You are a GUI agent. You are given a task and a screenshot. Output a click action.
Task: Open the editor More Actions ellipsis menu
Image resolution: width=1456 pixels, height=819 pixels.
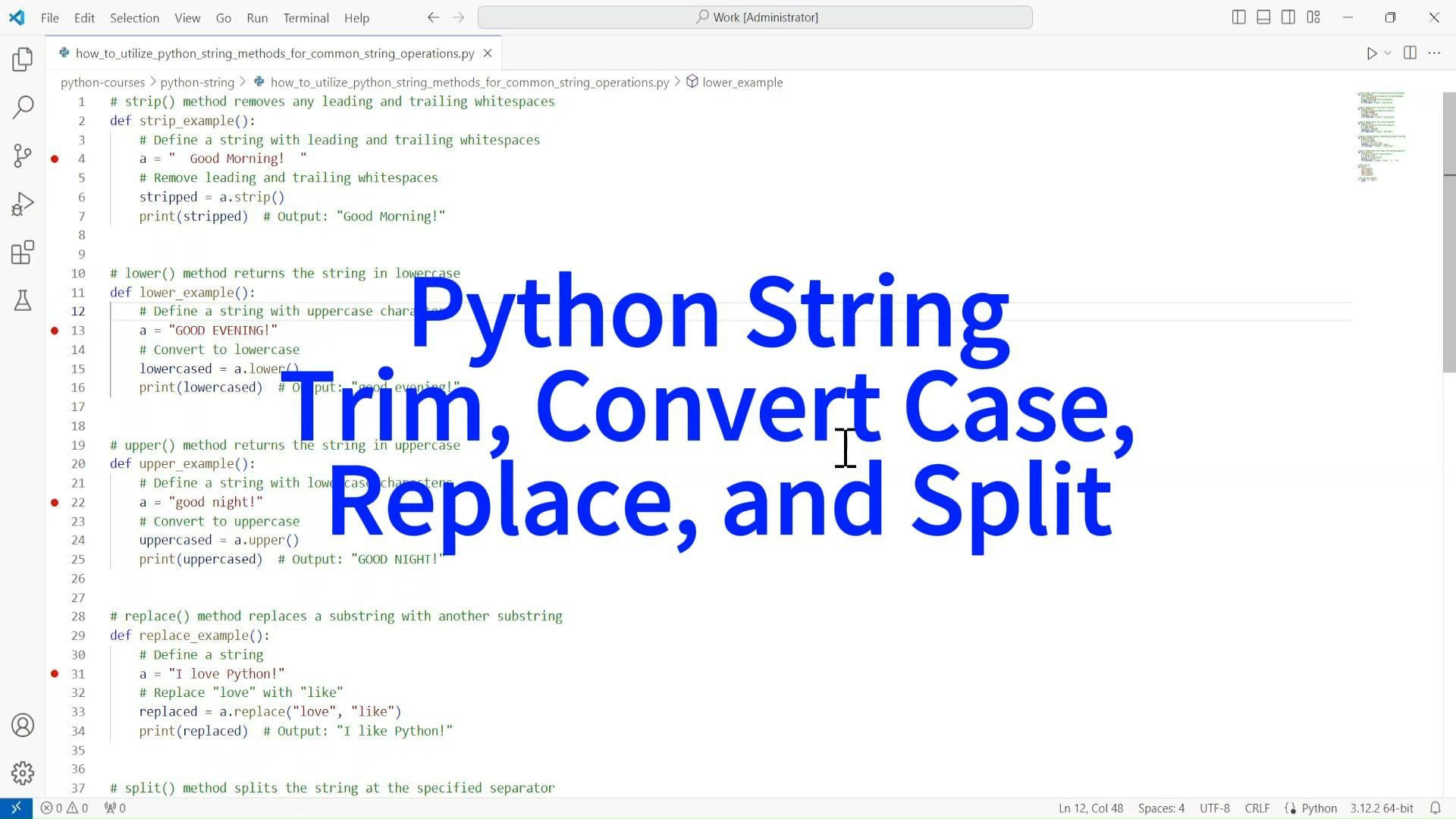(x=1434, y=53)
